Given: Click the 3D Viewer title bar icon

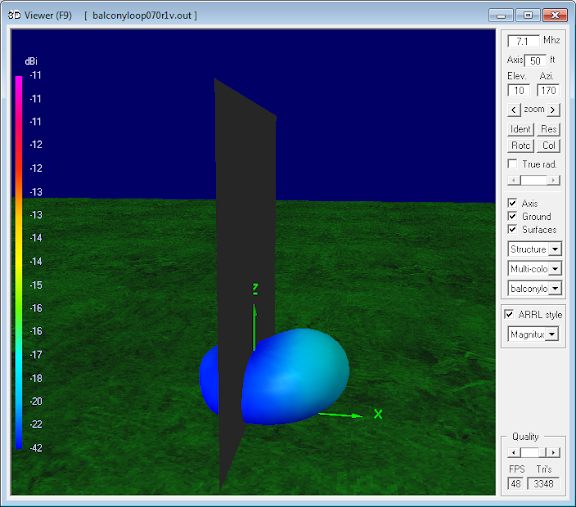Looking at the screenshot, I should click(x=14, y=15).
